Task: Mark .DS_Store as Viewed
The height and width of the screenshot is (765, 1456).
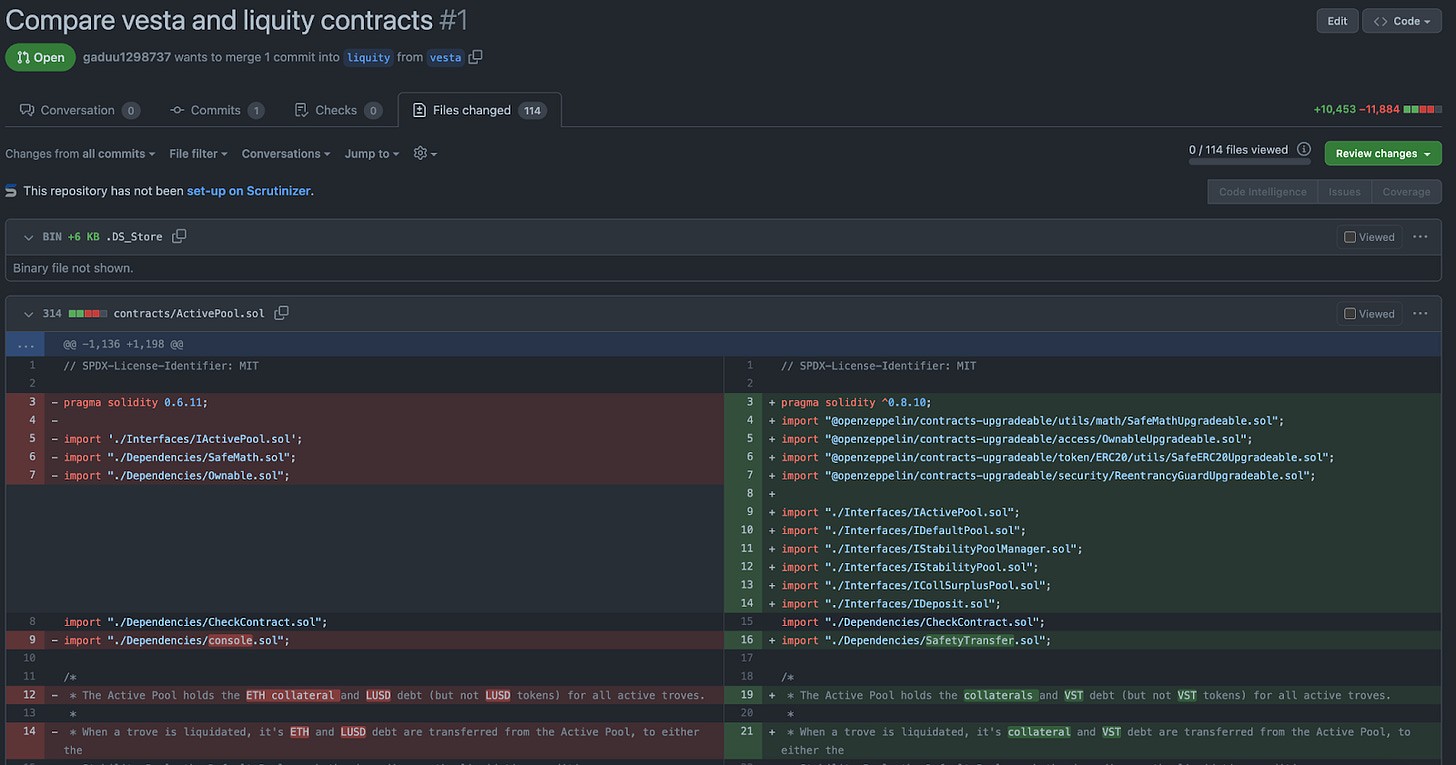Action: [x=1369, y=237]
